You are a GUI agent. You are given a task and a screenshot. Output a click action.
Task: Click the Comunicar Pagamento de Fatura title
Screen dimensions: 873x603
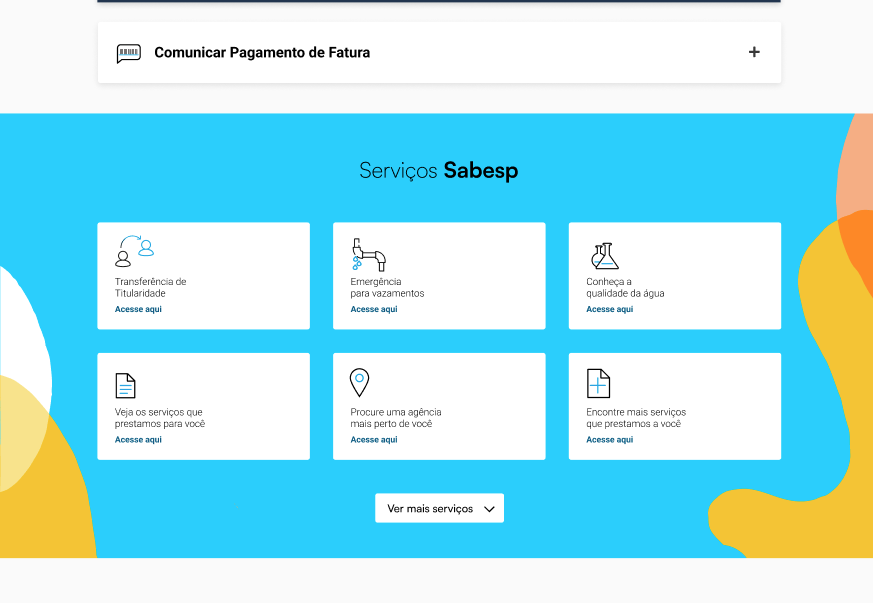(262, 53)
